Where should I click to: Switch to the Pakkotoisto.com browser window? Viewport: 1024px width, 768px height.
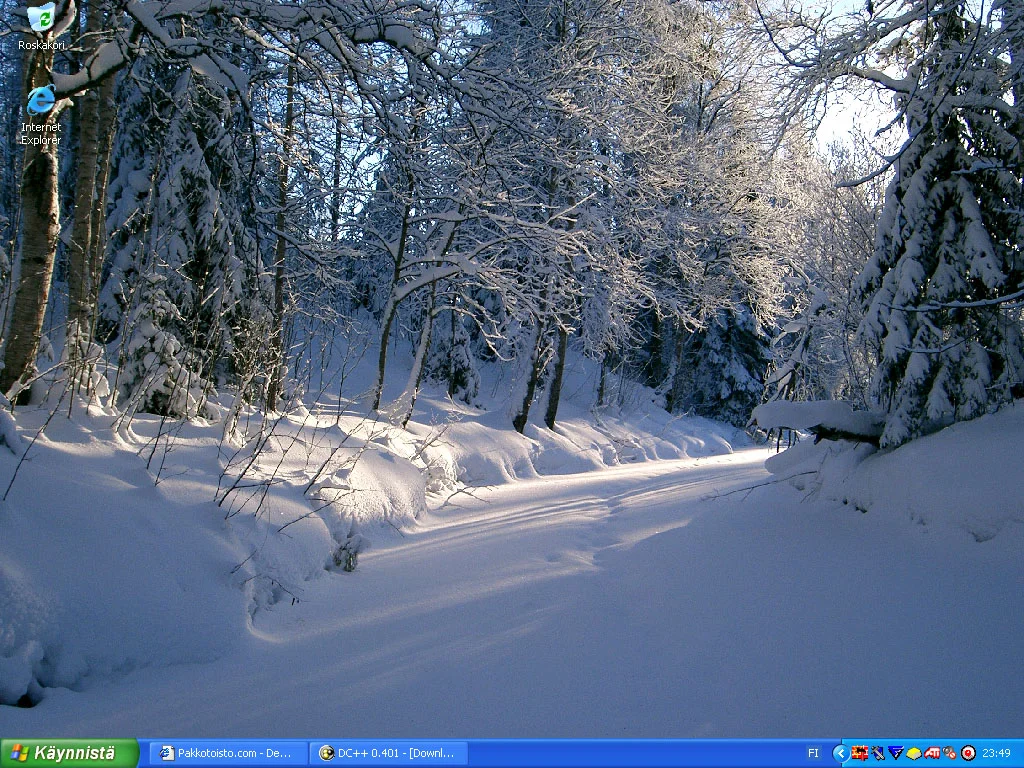pos(228,753)
